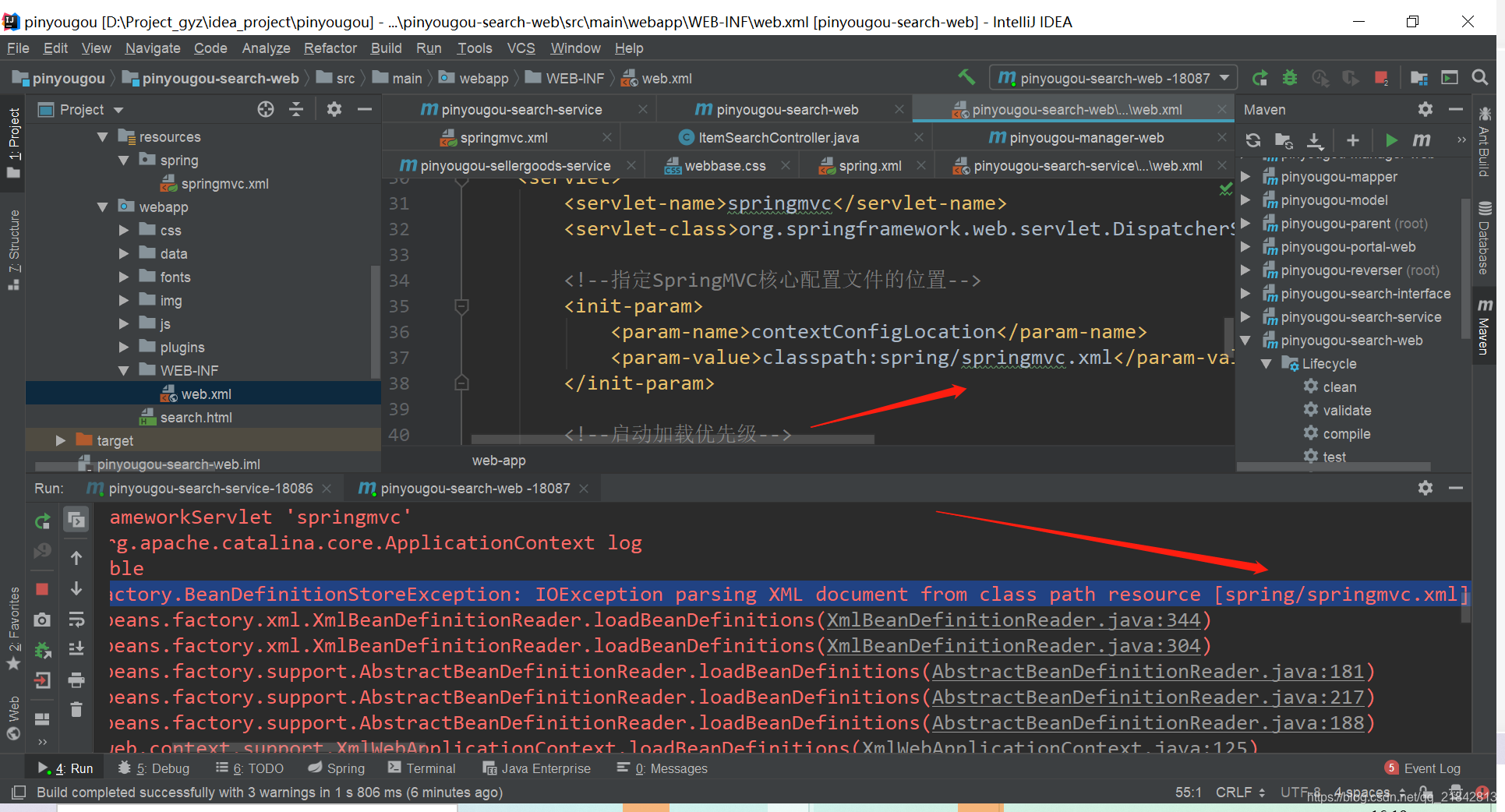1505x812 pixels.
Task: Run the clean lifecycle task
Action: 1339,387
